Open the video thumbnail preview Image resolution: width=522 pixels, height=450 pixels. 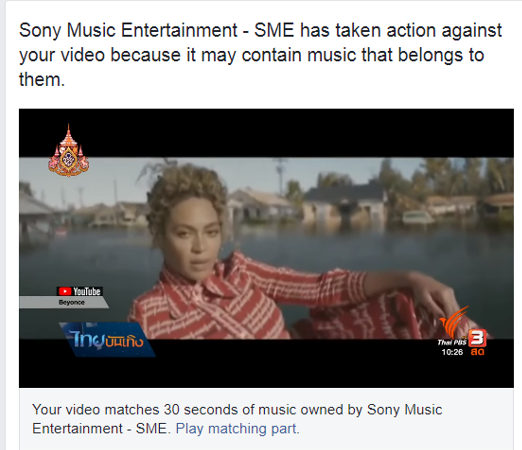tap(266, 248)
